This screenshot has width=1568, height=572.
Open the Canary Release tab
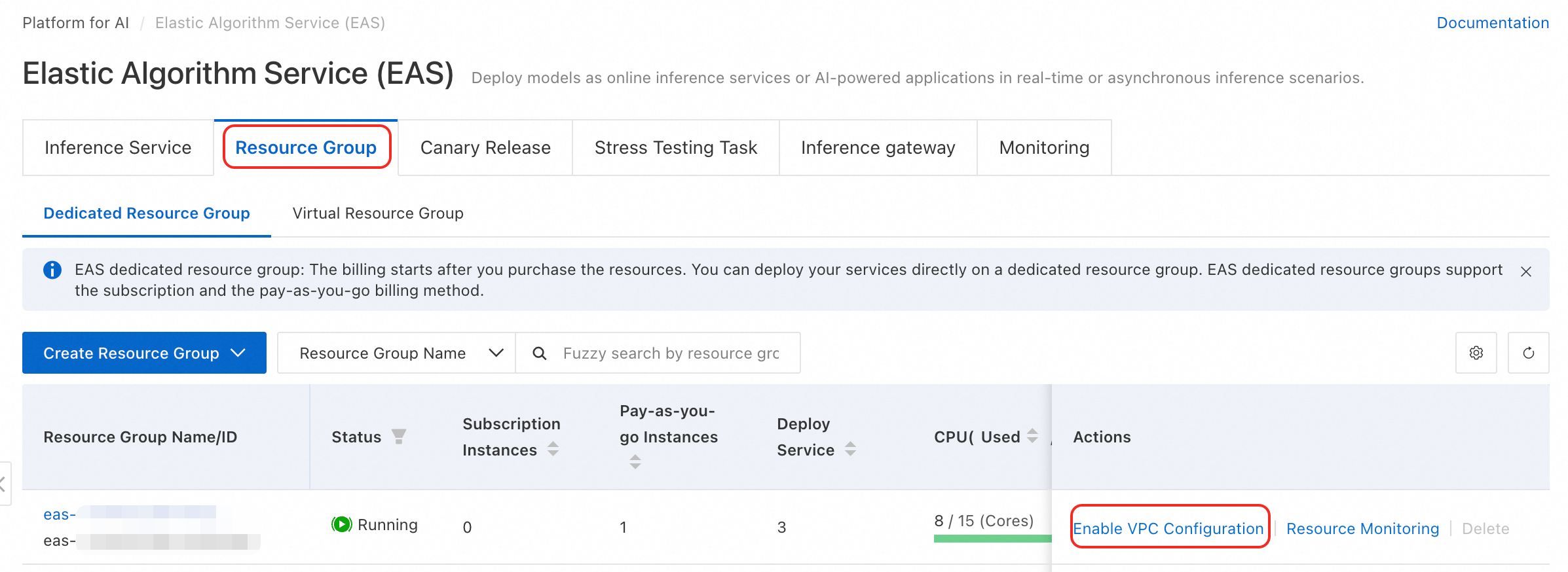click(485, 148)
